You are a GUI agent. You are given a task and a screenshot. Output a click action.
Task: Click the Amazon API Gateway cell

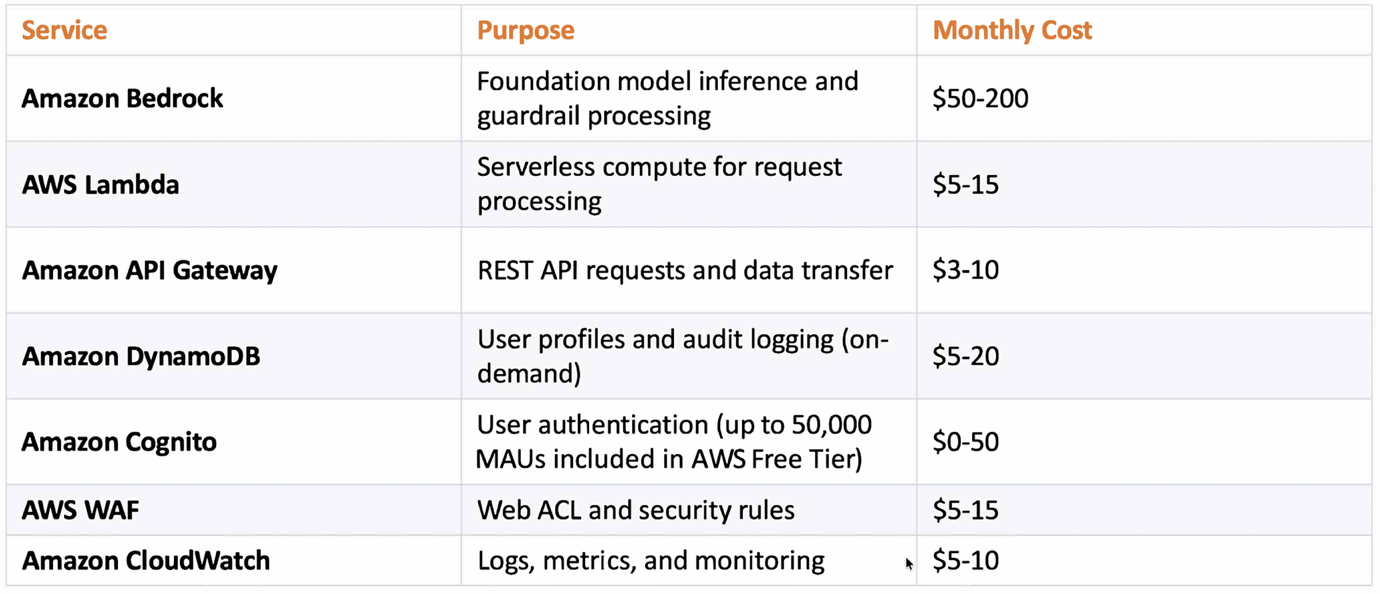(x=149, y=270)
